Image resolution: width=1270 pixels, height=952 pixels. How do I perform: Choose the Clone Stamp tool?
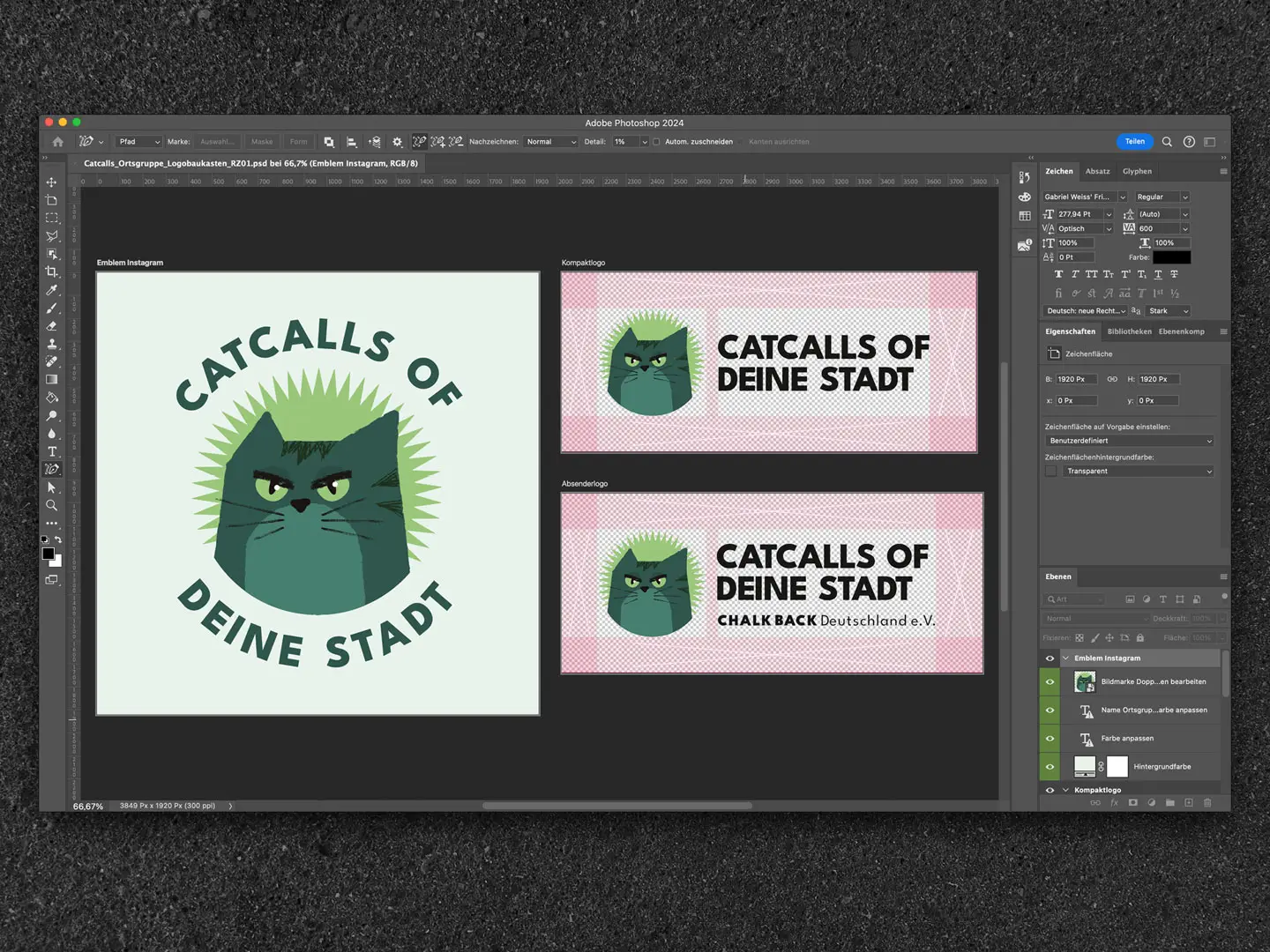coord(52,344)
